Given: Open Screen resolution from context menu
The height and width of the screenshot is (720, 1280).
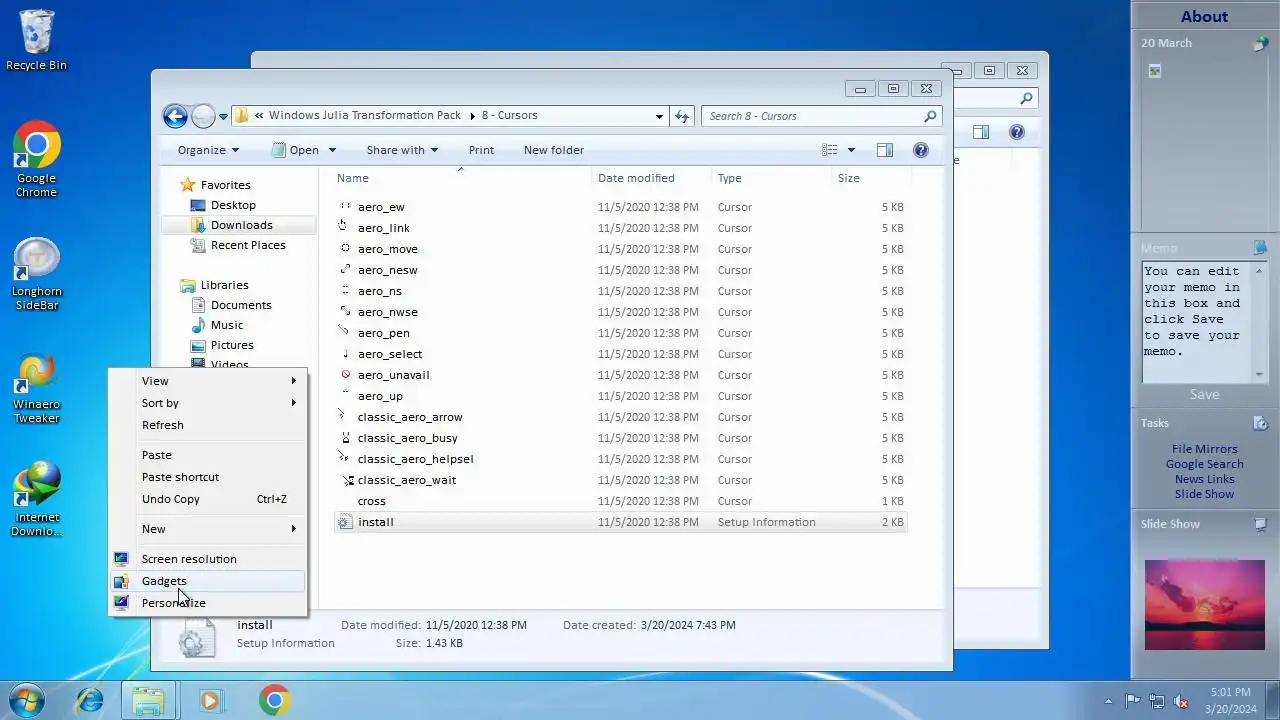Looking at the screenshot, I should (208, 559).
